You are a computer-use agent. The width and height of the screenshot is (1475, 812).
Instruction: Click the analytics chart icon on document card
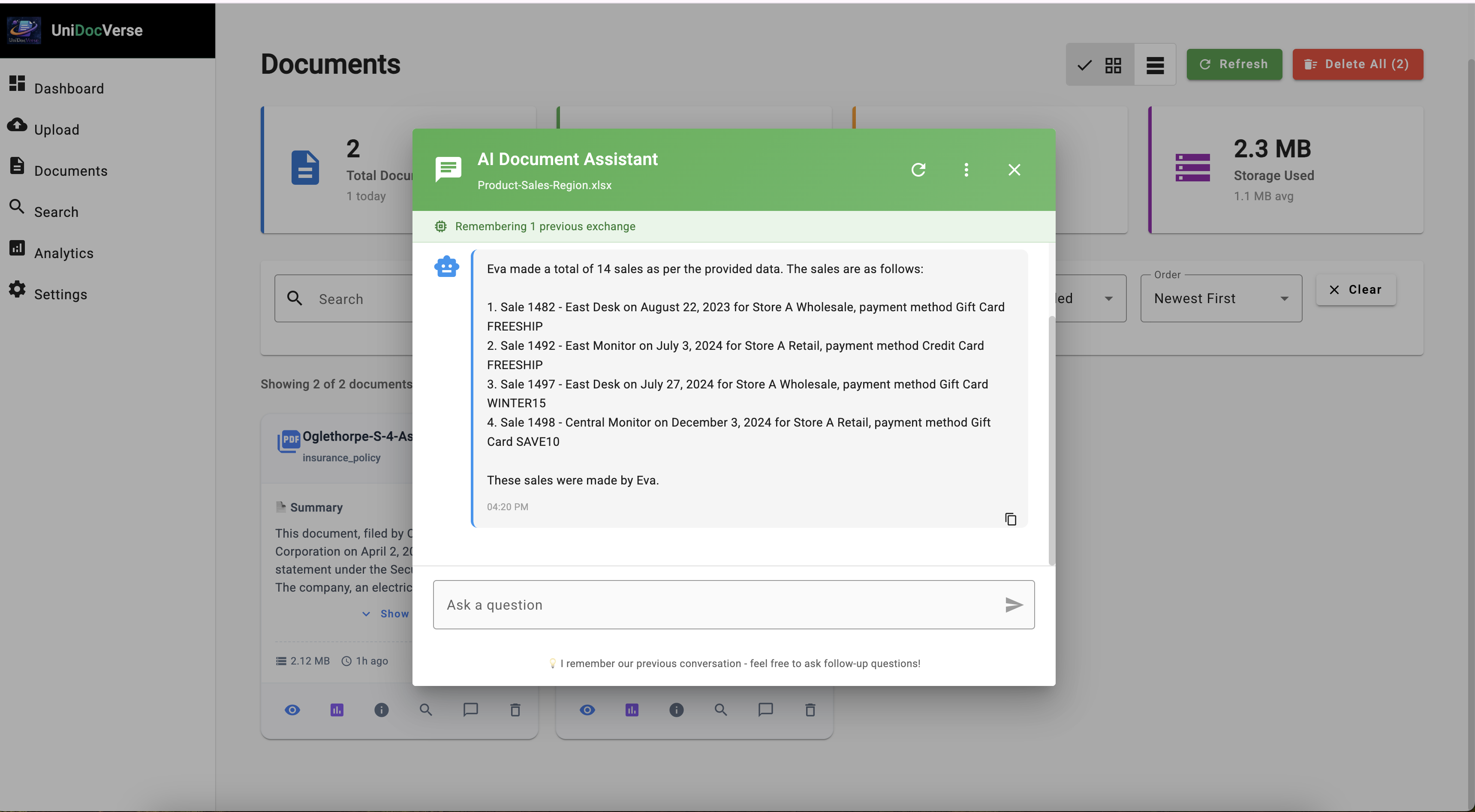(337, 710)
